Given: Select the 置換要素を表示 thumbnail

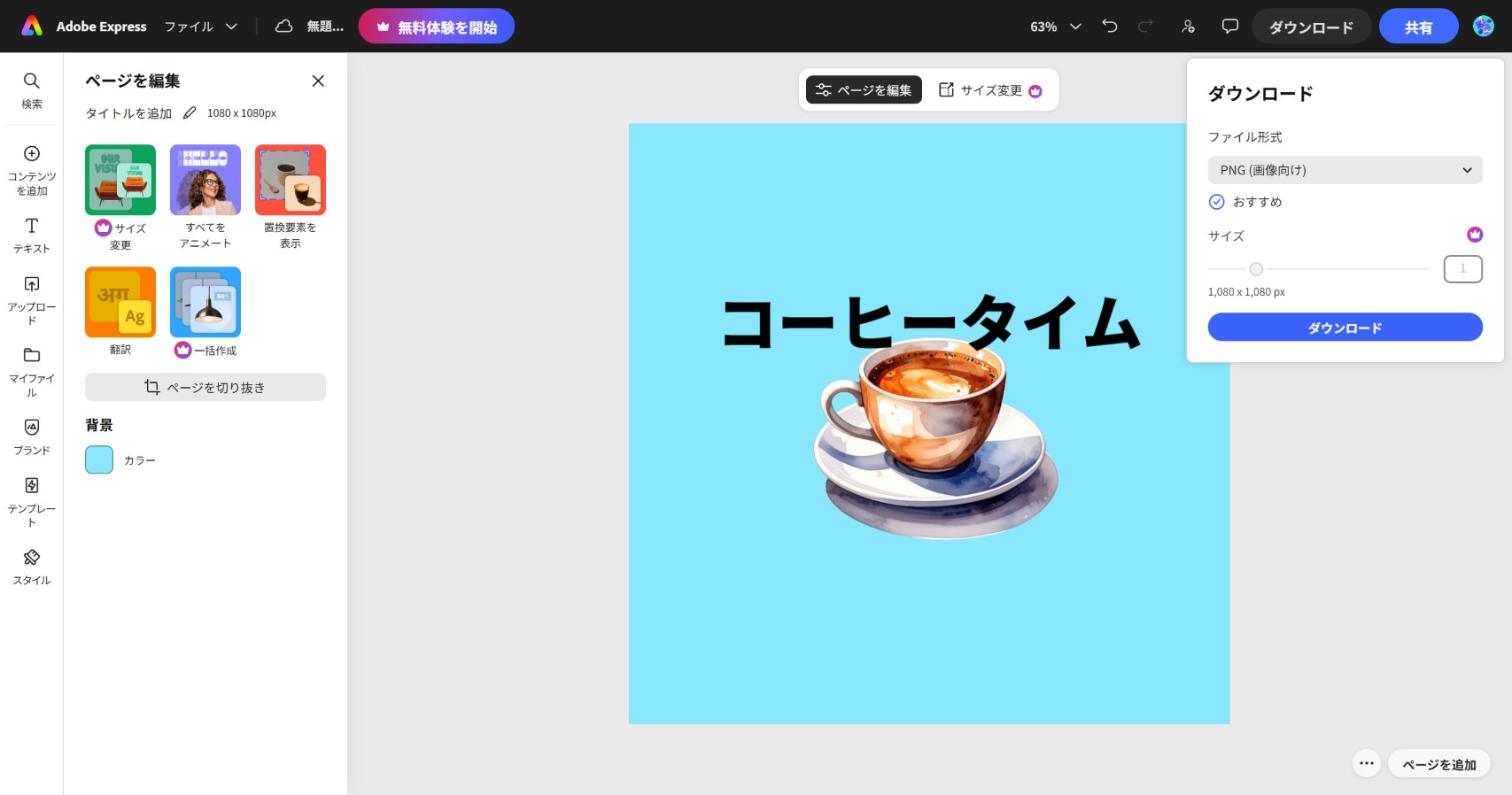Looking at the screenshot, I should click(290, 180).
